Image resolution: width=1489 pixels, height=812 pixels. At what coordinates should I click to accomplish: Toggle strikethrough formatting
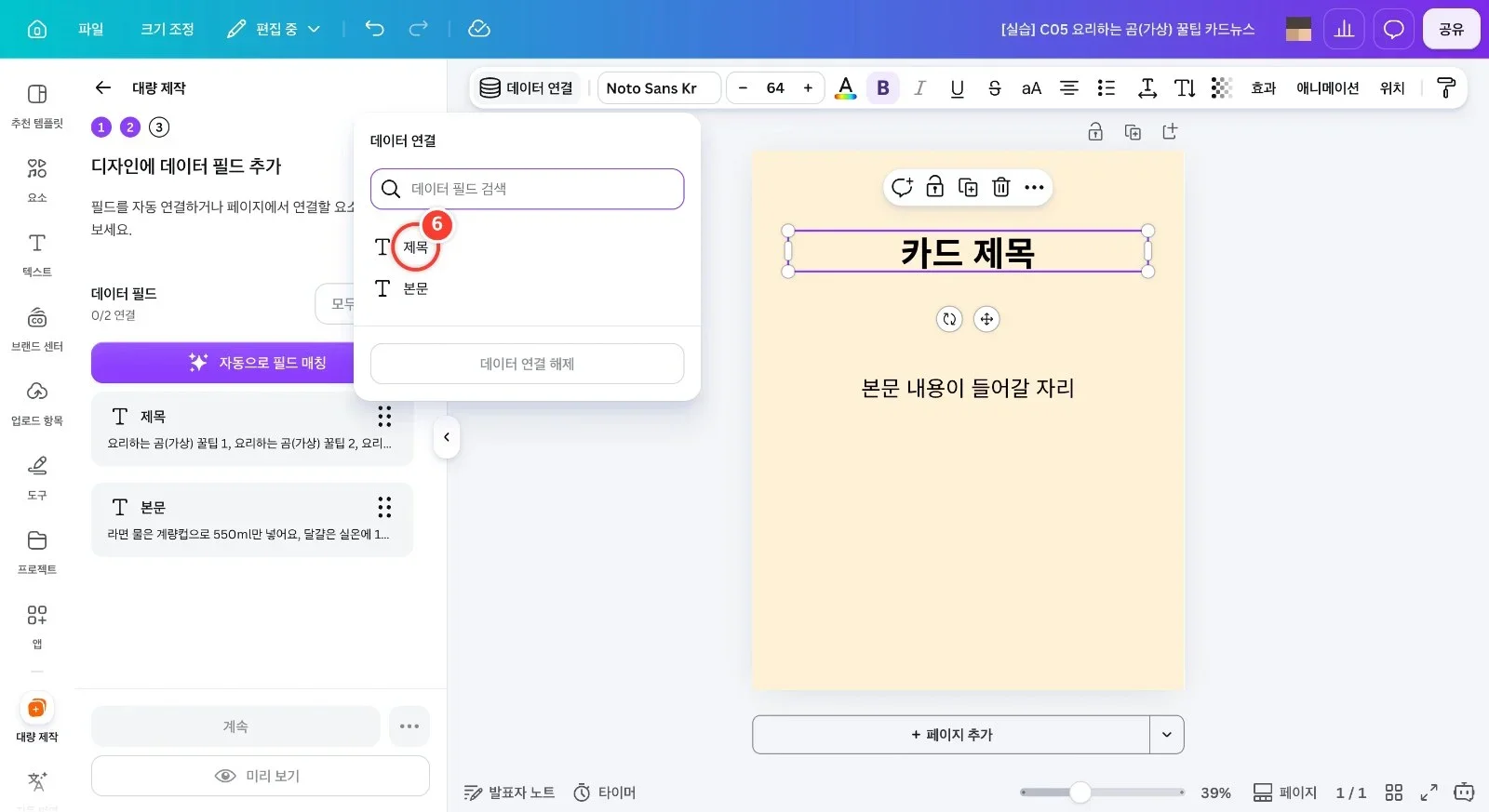coord(994,88)
